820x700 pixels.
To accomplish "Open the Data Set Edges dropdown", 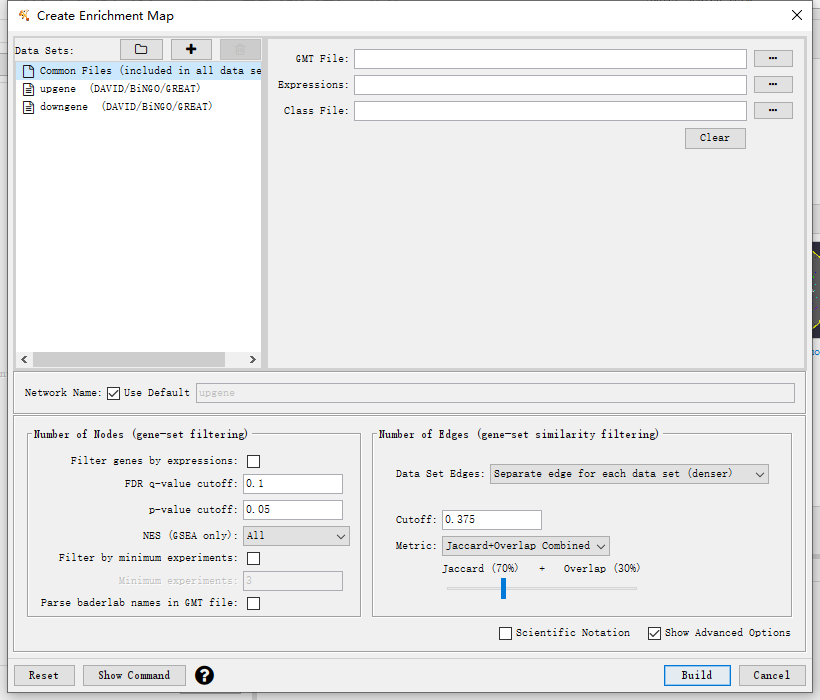I will pos(628,474).
